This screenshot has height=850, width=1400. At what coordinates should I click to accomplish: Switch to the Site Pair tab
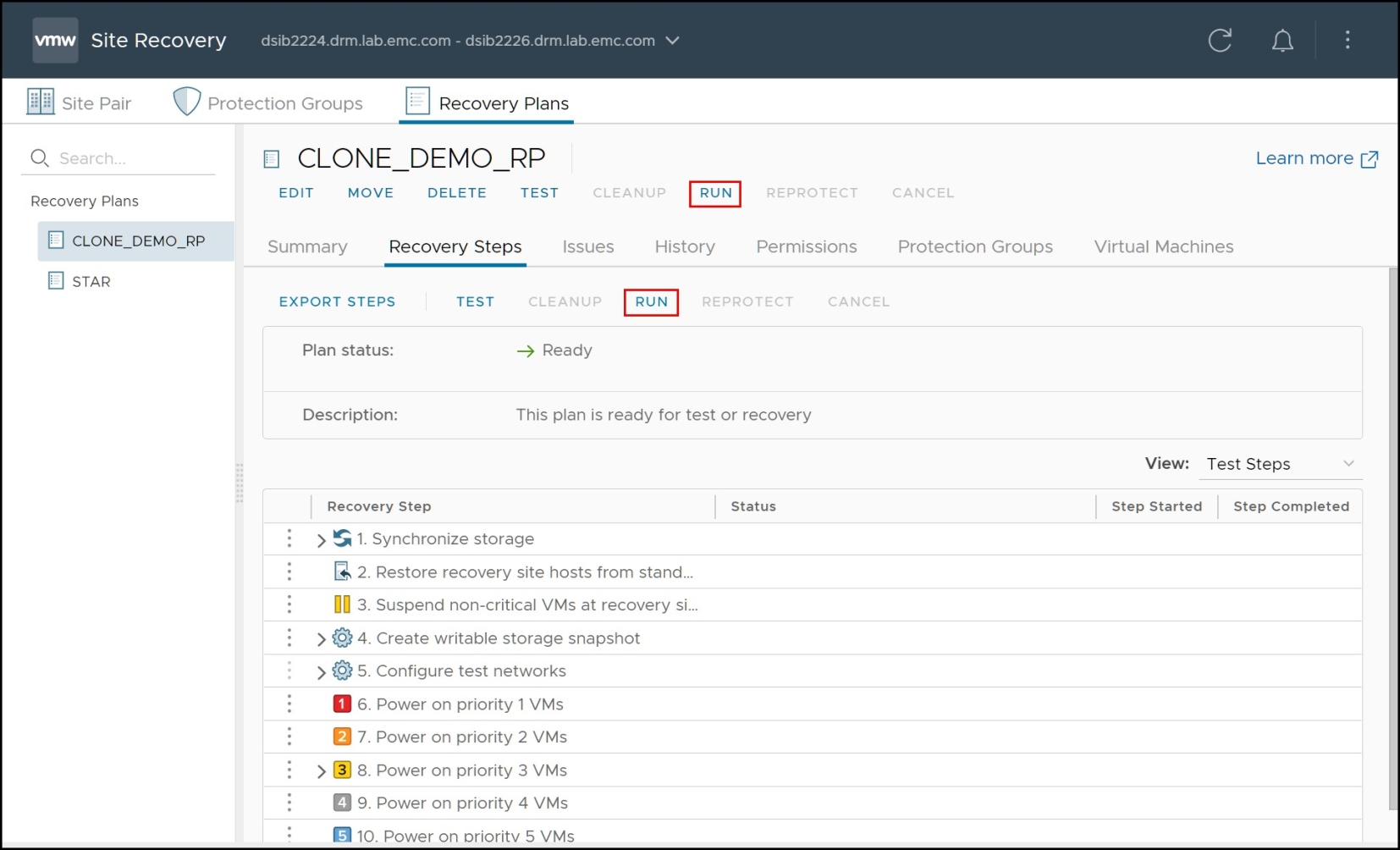pyautogui.click(x=80, y=102)
